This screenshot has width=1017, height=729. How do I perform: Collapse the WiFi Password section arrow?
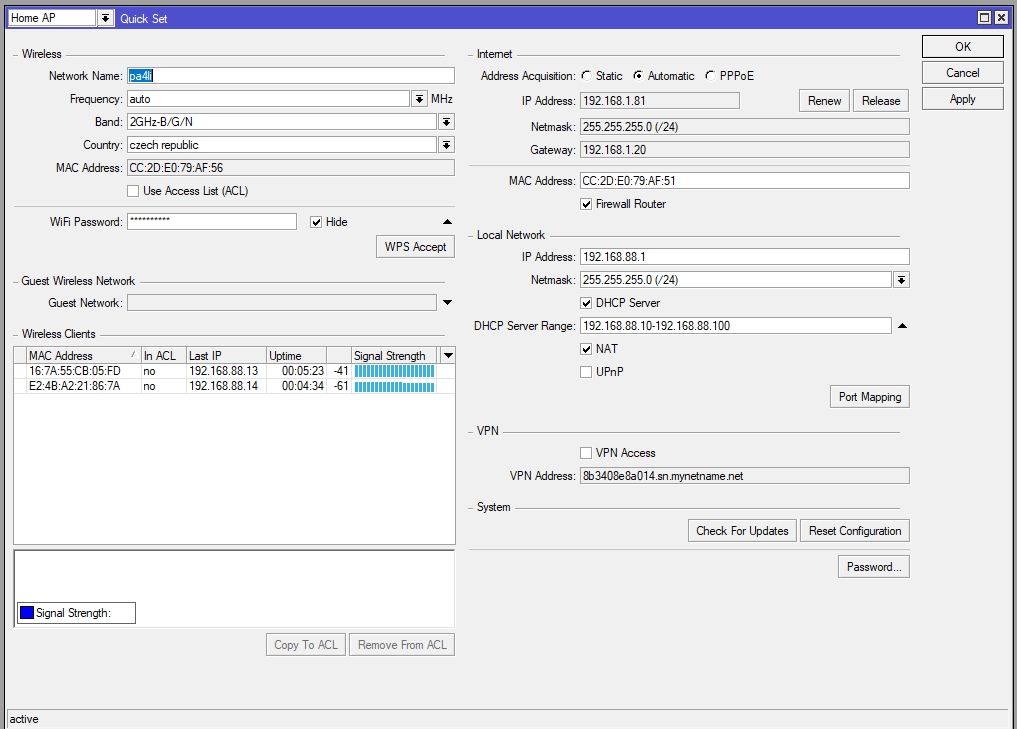click(447, 222)
